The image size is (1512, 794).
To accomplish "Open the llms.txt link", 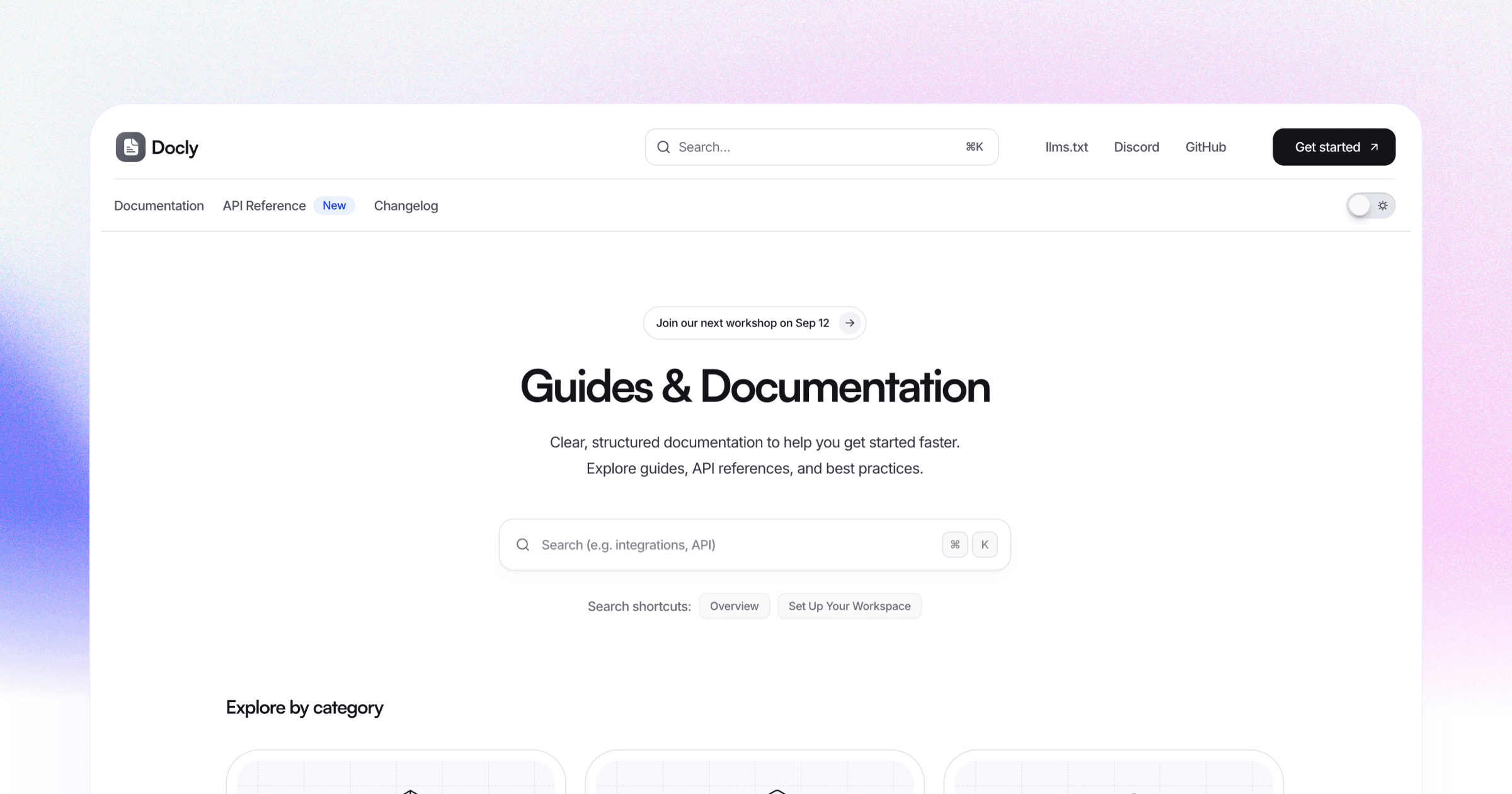I will click(1067, 147).
